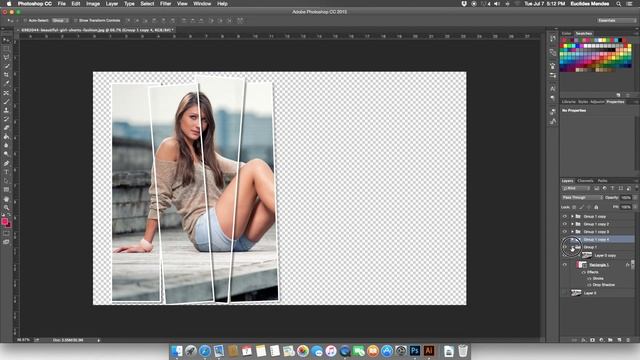The image size is (640, 360).
Task: Open Safari from the Dock
Action: point(204,351)
